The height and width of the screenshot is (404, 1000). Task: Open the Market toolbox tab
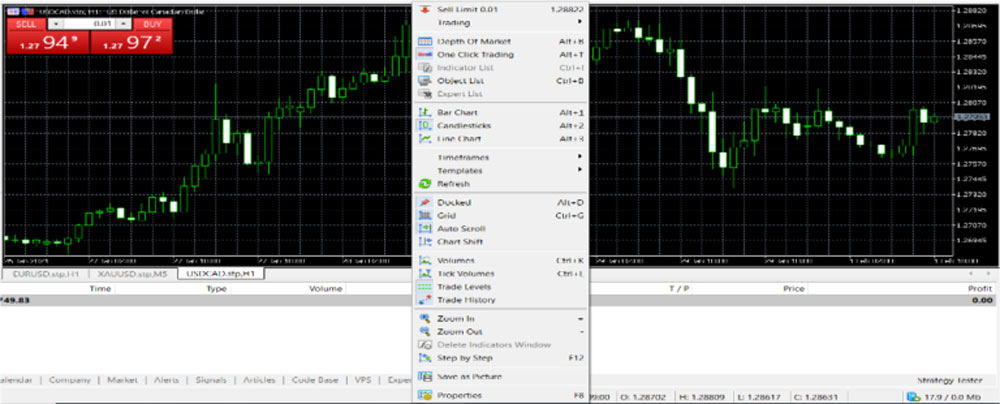[x=122, y=380]
